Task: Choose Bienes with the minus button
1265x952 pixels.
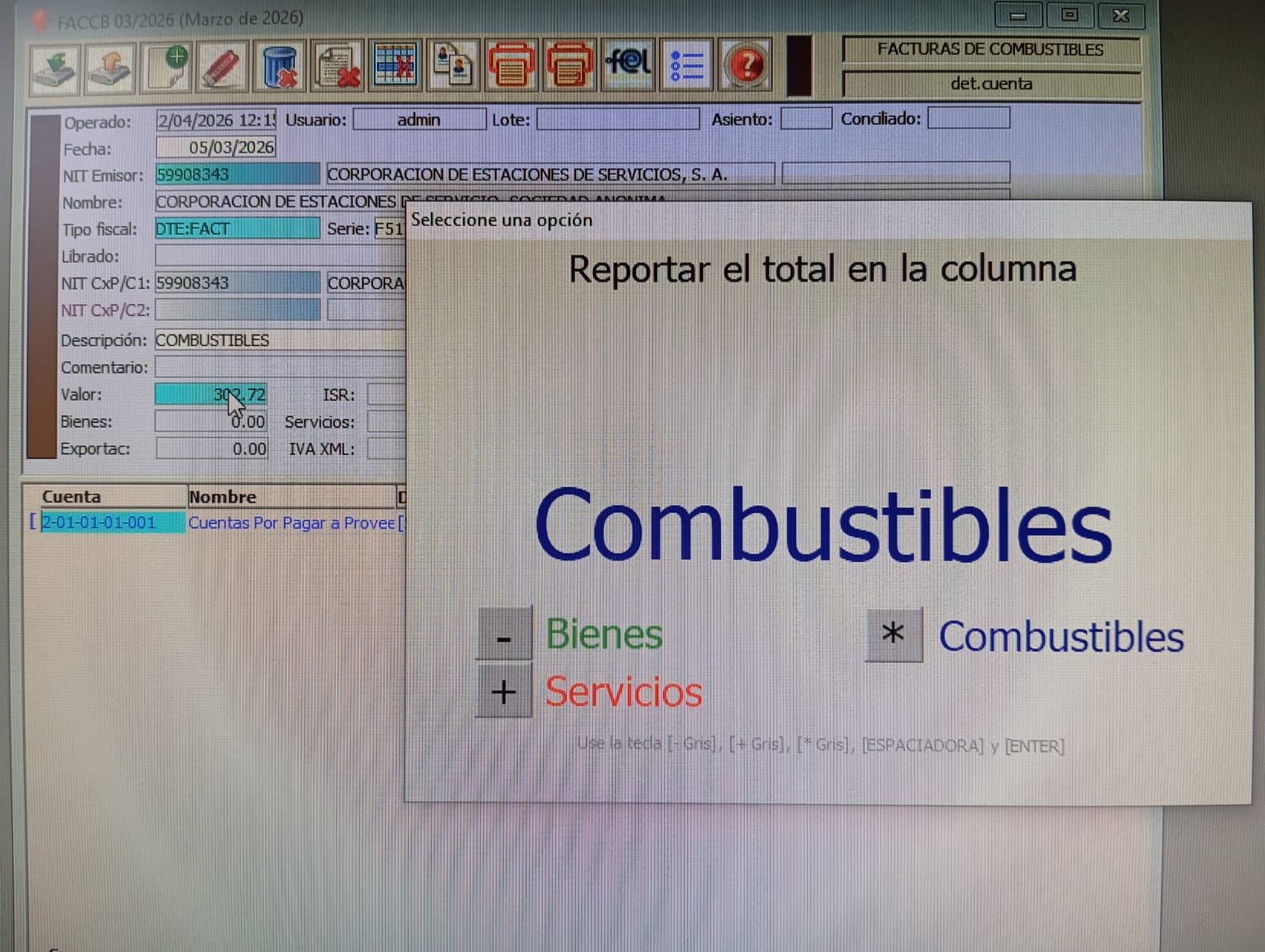Action: click(504, 634)
